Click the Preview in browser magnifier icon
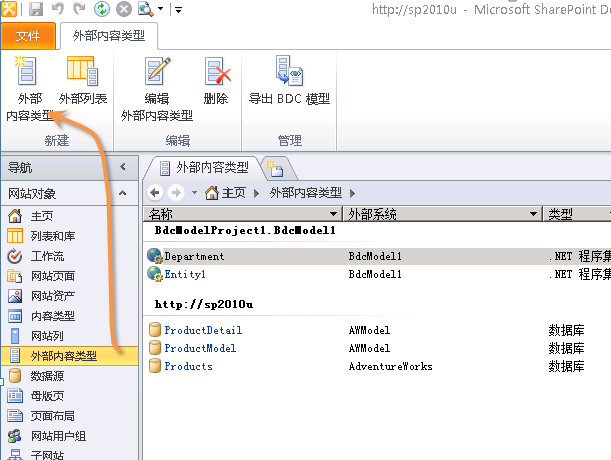The width and height of the screenshot is (611, 460). [145, 9]
